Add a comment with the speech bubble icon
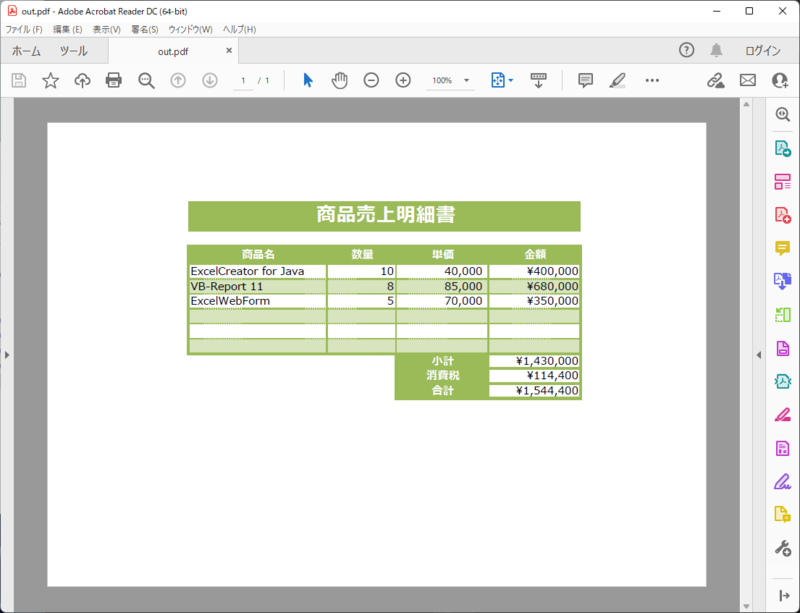Viewport: 800px width, 613px height. pos(586,80)
